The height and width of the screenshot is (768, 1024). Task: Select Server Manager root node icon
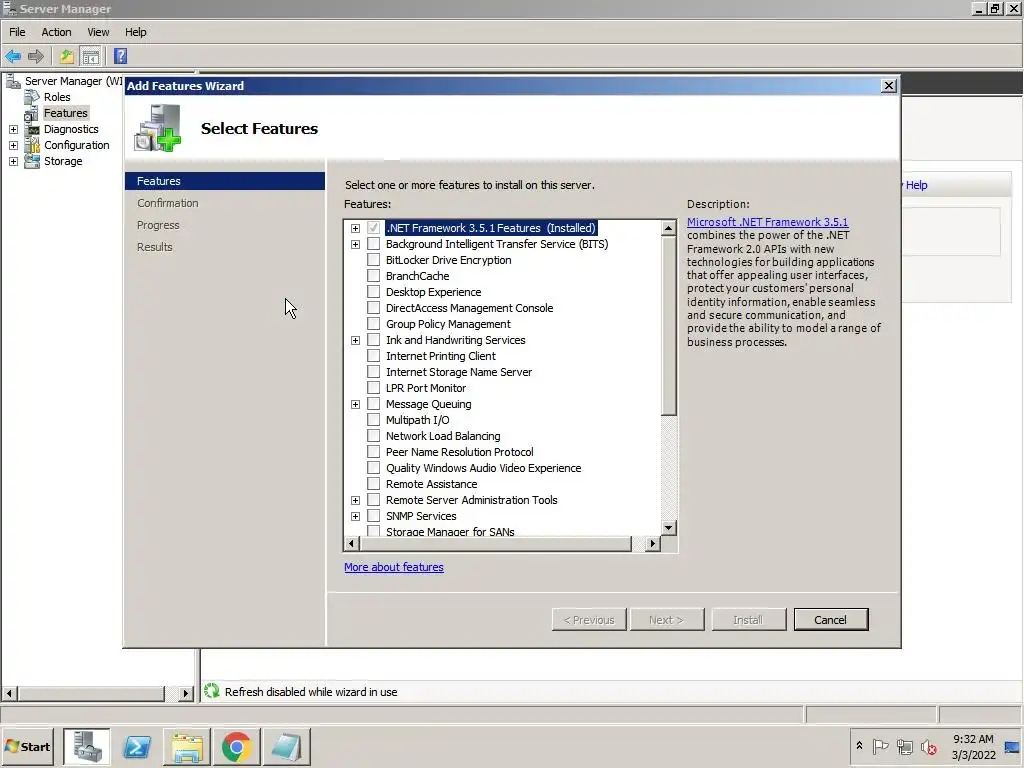tap(13, 81)
